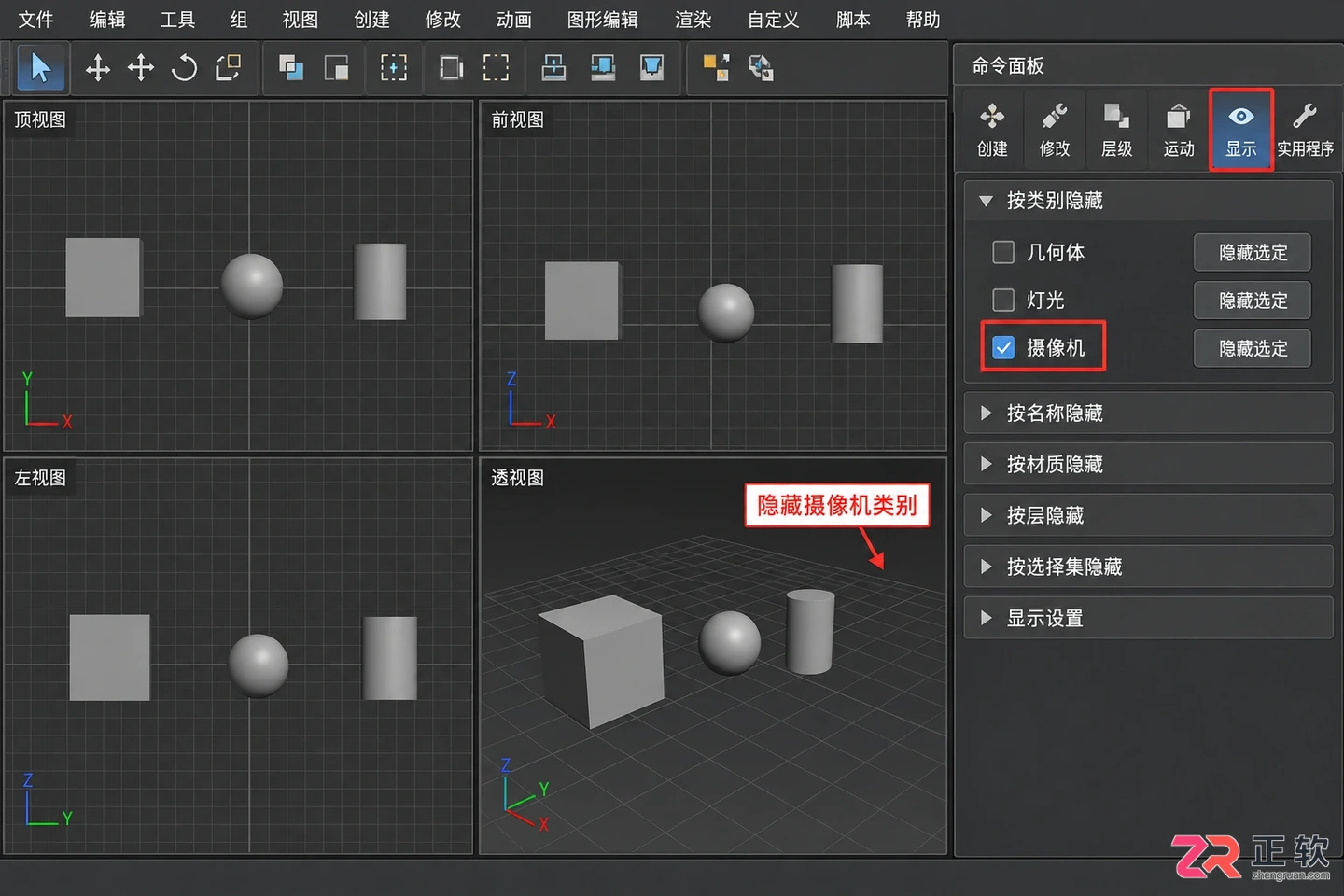Check the 几何体 checkbox
This screenshot has width=1344, height=896.
(x=1003, y=252)
